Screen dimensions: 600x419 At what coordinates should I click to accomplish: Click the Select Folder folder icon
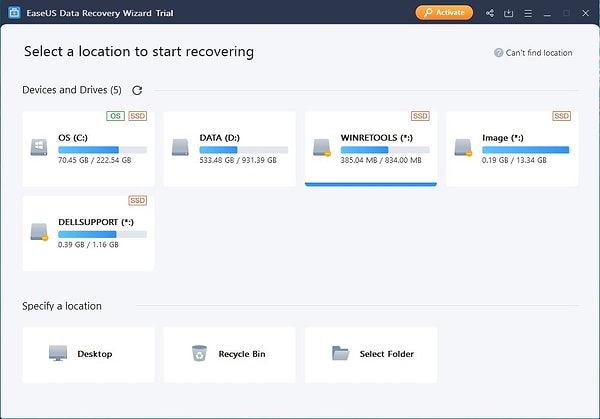click(x=340, y=353)
